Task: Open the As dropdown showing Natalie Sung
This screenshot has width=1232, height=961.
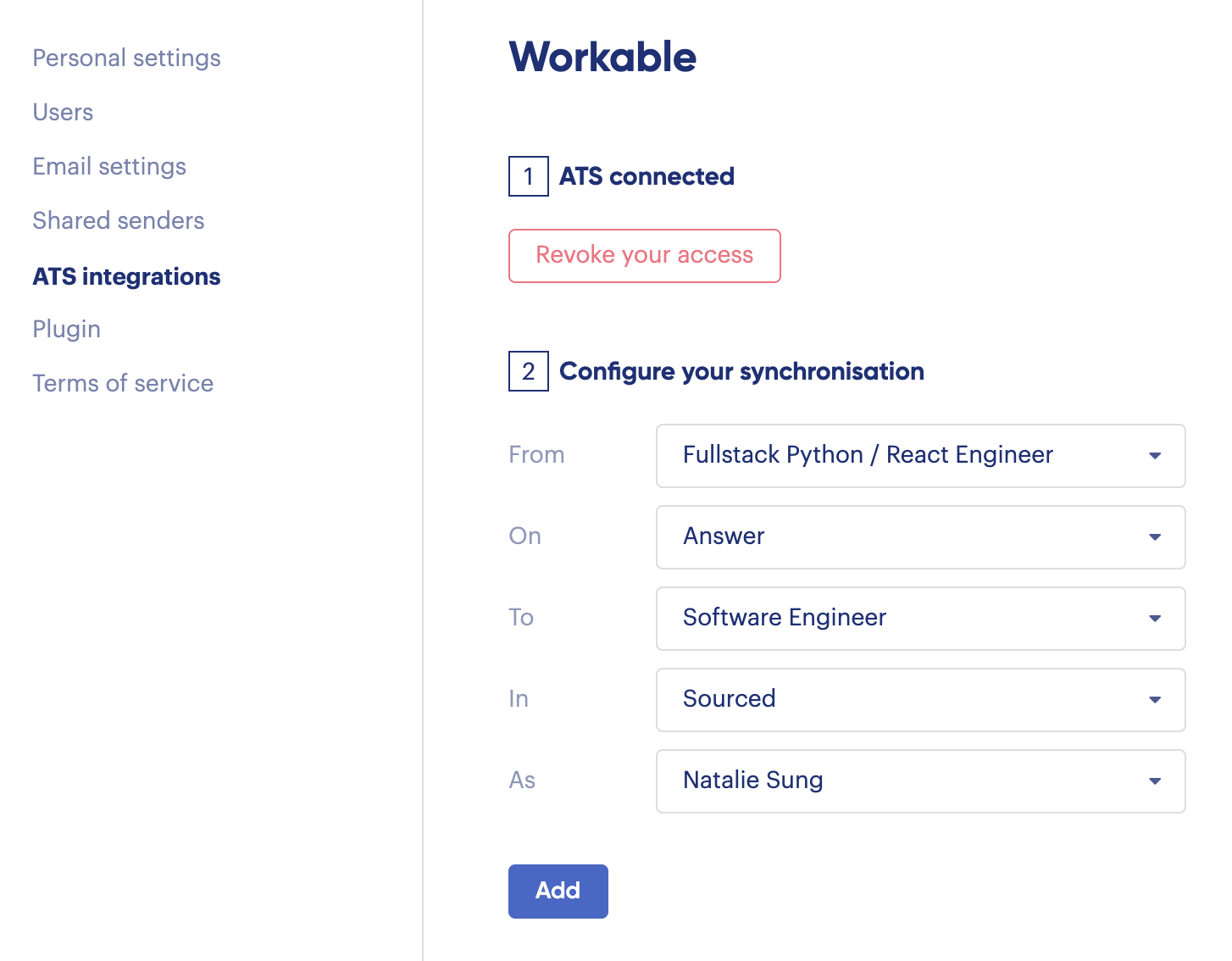Action: (1154, 781)
